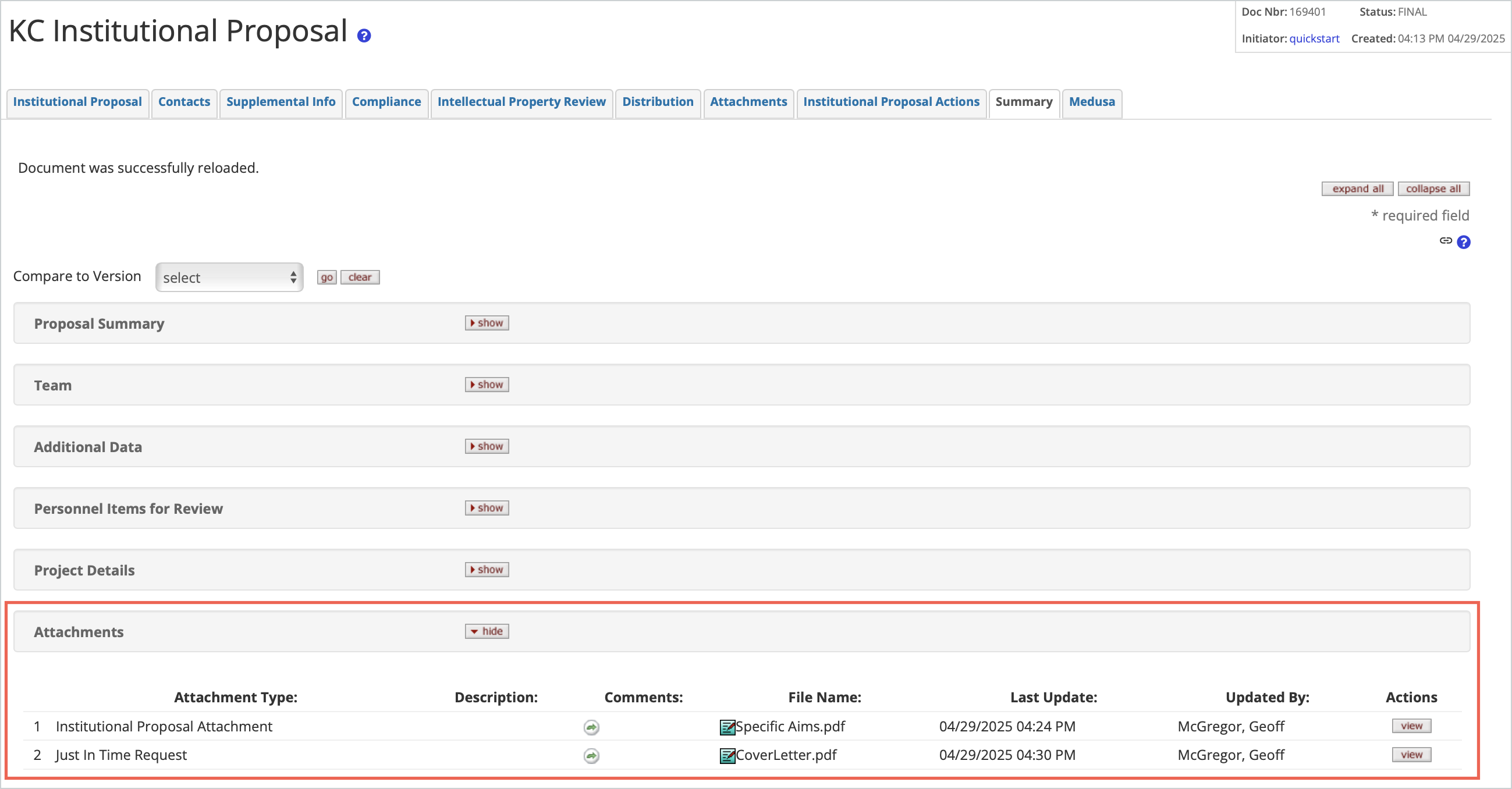The image size is (1512, 789).
Task: Hide the Attachments section
Action: click(486, 631)
